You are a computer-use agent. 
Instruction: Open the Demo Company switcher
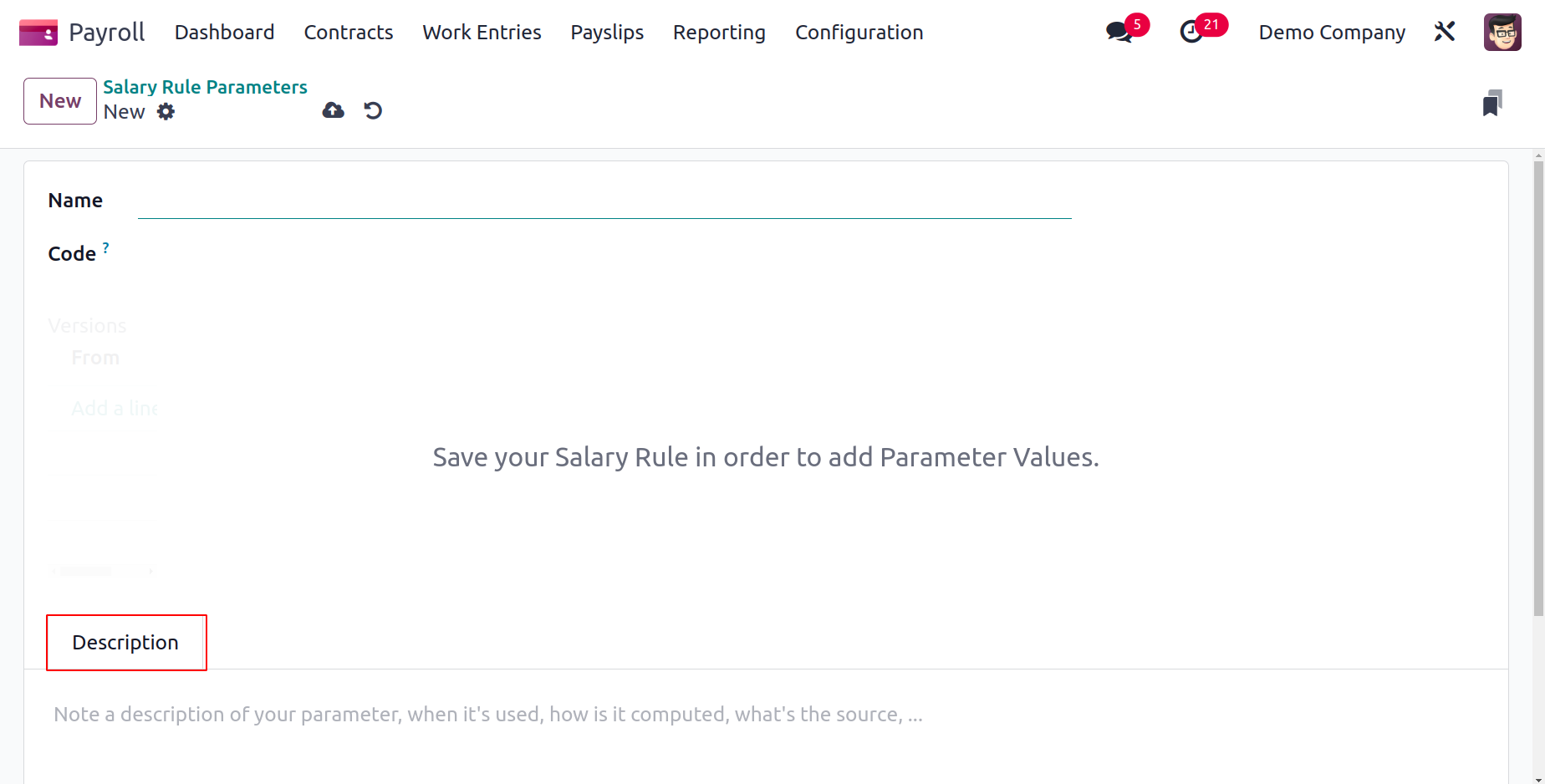click(1332, 32)
